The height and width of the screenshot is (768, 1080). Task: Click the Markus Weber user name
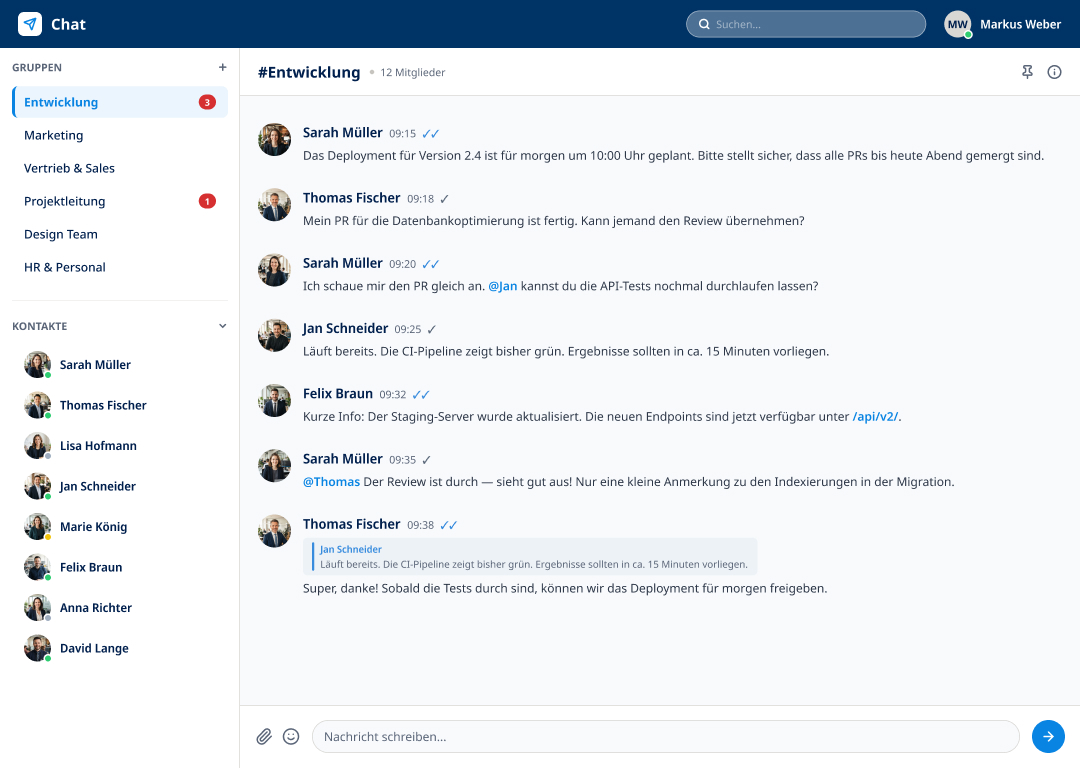(1020, 24)
